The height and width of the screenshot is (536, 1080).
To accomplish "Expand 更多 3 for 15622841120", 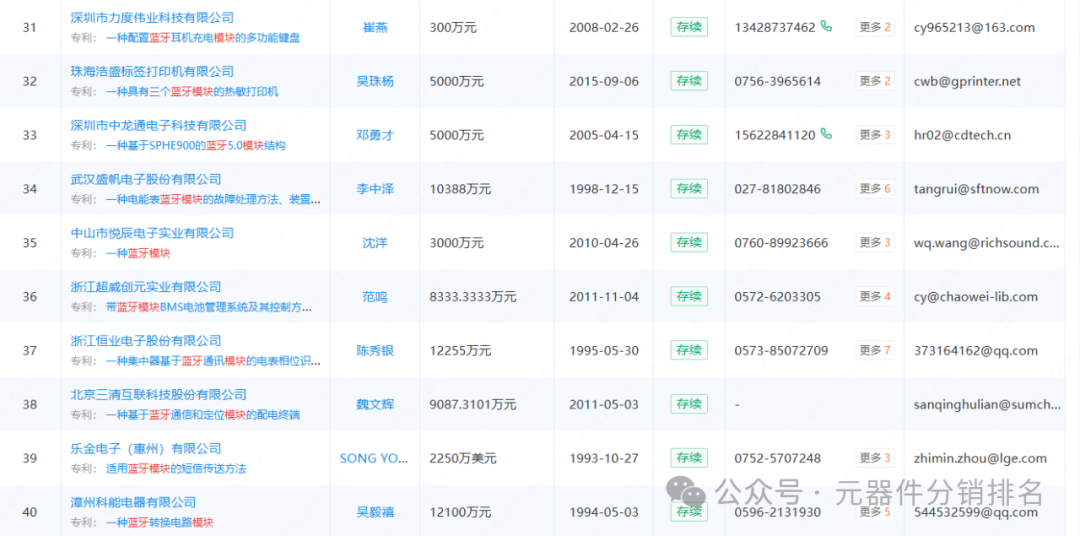I will [875, 134].
